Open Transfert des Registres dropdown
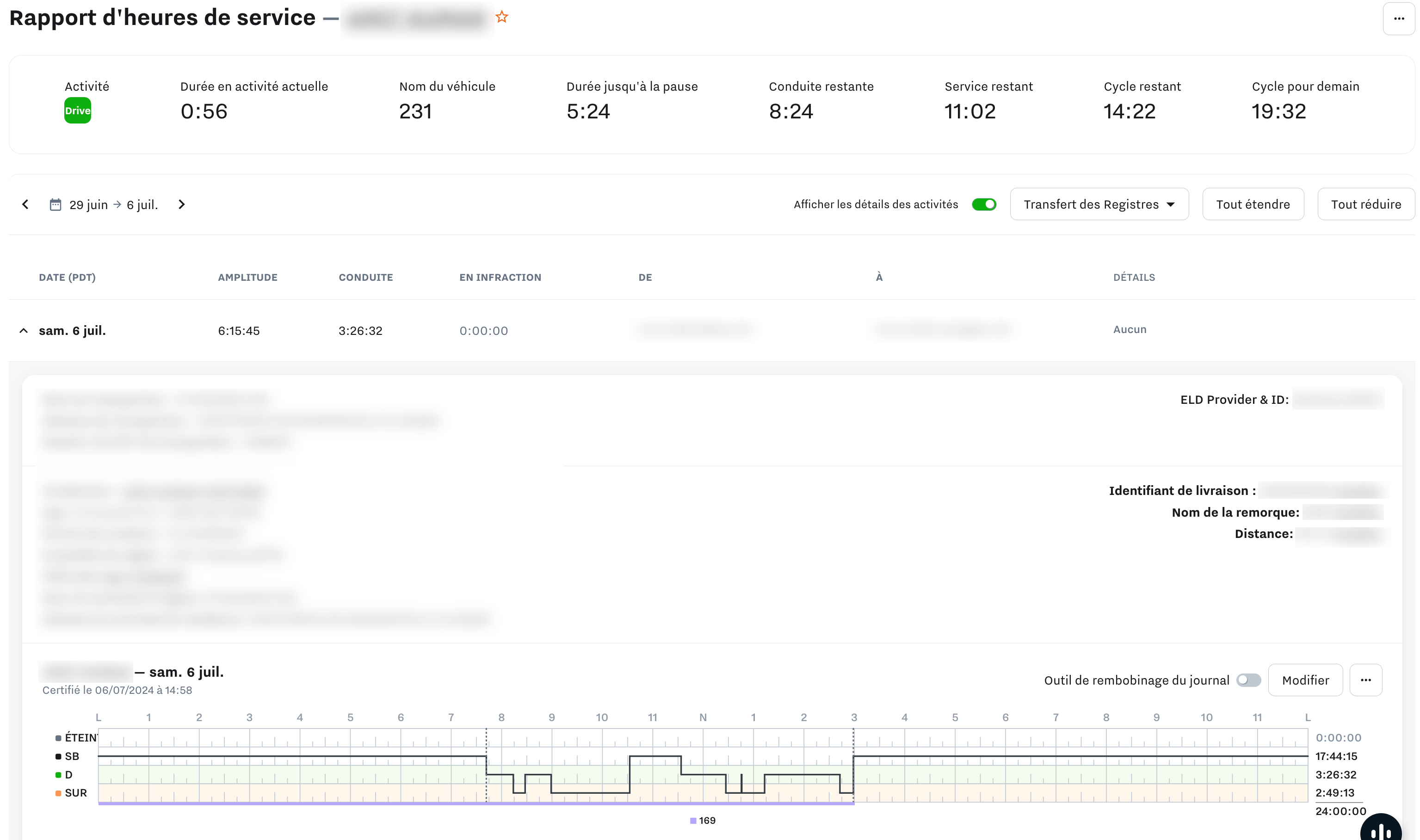Screen dimensions: 1420x840 point(1099,204)
